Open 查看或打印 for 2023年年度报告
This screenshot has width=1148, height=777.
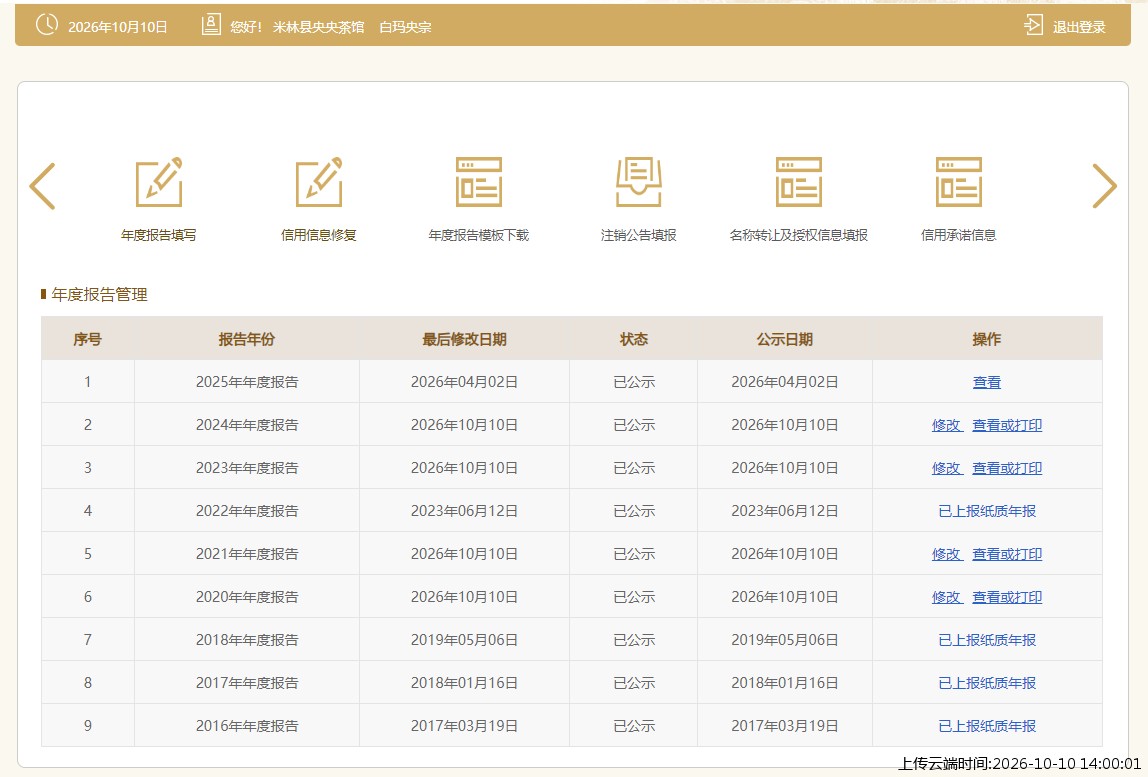coord(1007,468)
